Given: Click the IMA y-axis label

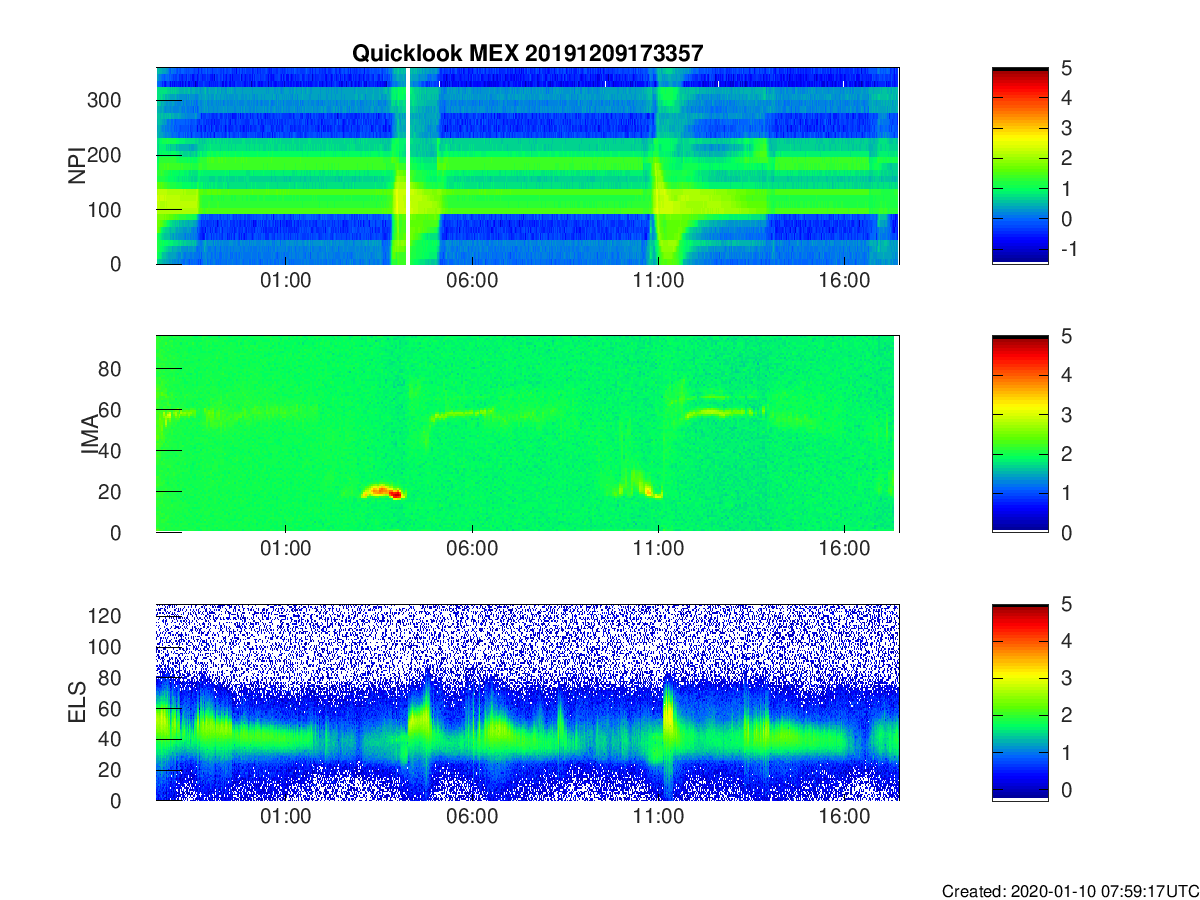Looking at the screenshot, I should click(89, 435).
